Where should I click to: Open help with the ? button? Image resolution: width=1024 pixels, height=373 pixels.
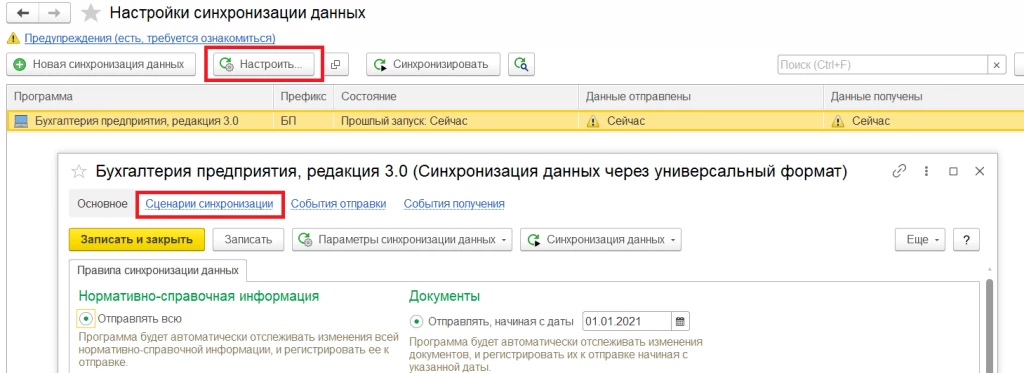(x=967, y=240)
